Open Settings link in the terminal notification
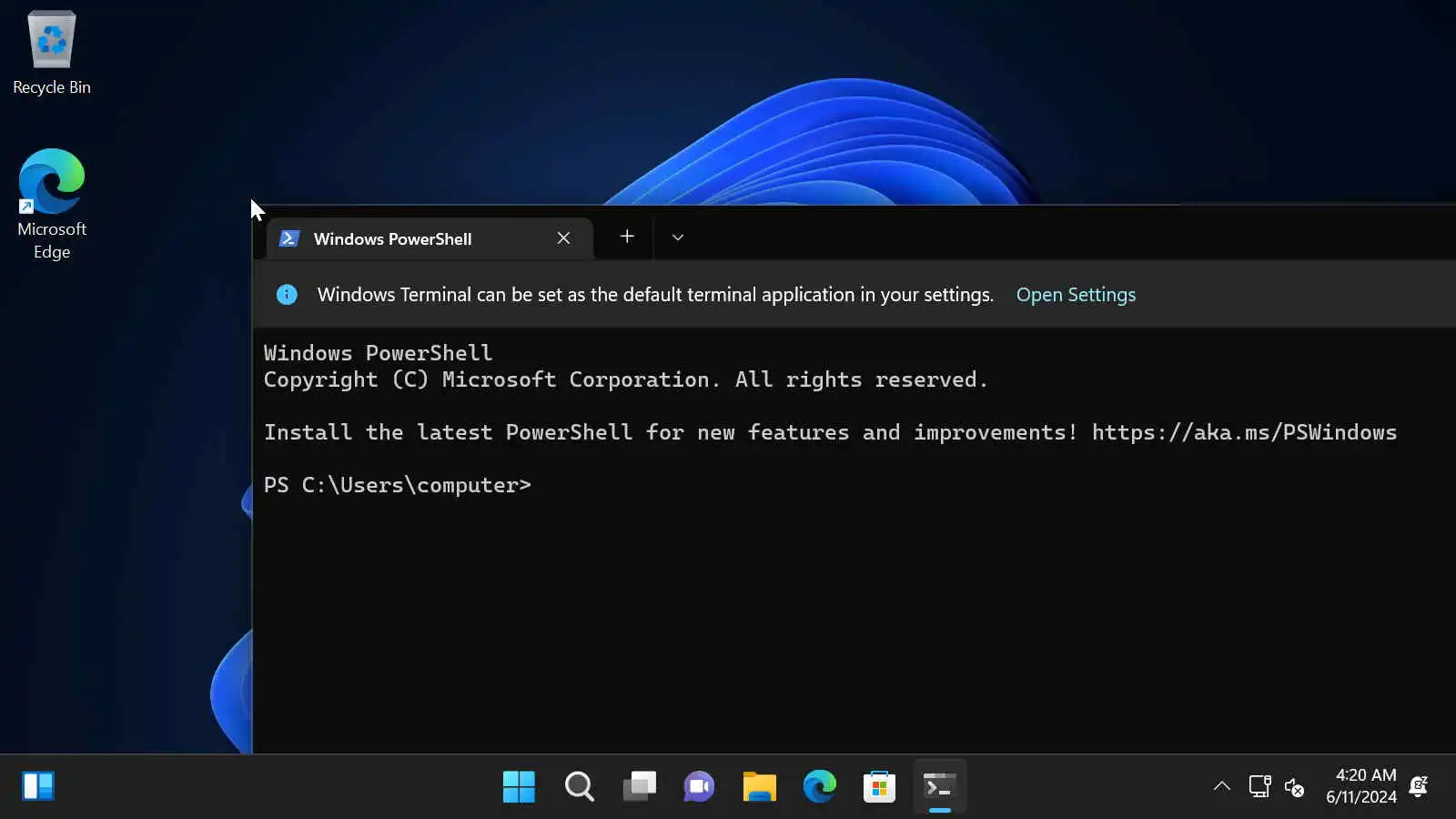Viewport: 1456px width, 819px height. [x=1076, y=295]
